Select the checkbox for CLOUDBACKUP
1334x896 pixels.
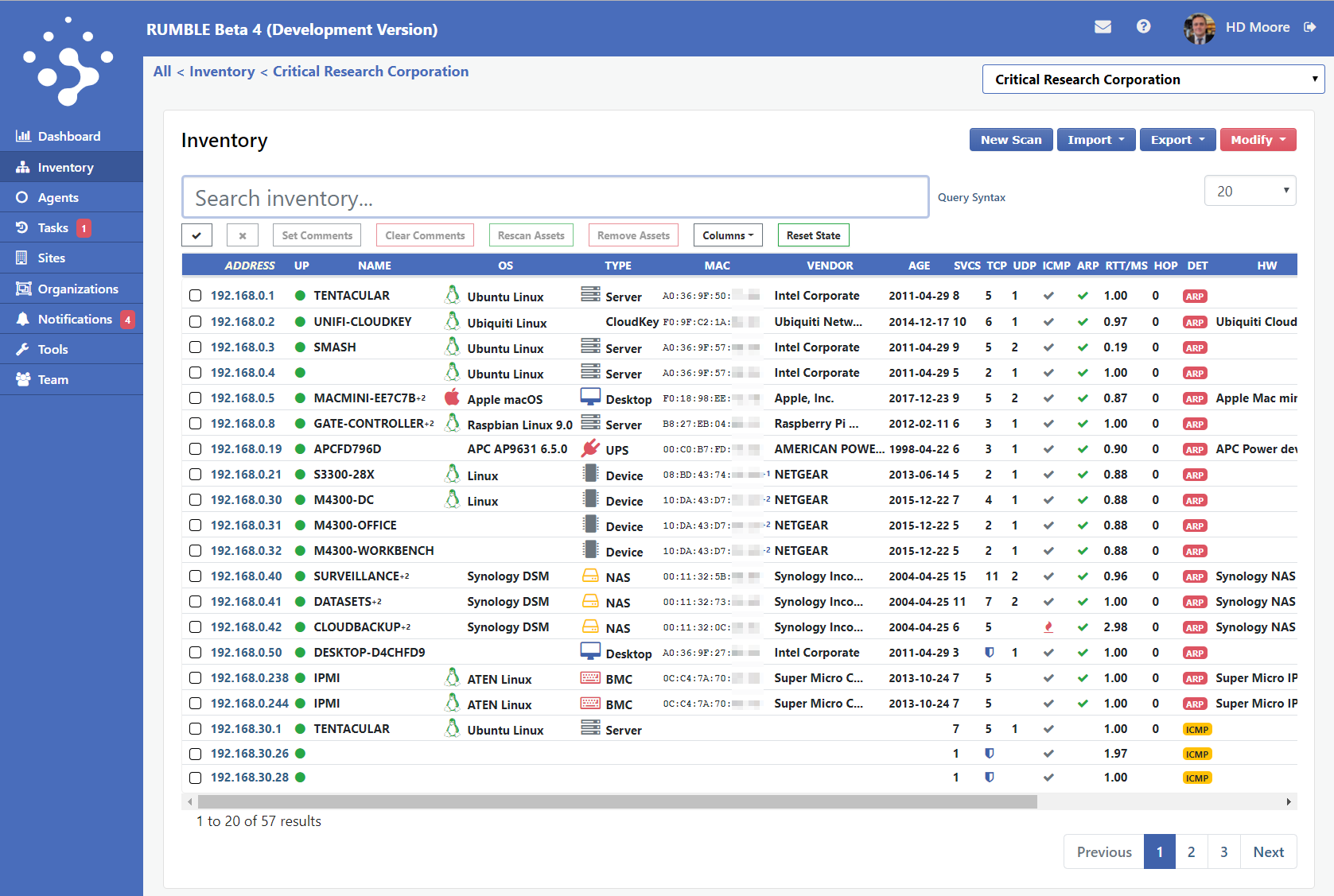tap(196, 627)
